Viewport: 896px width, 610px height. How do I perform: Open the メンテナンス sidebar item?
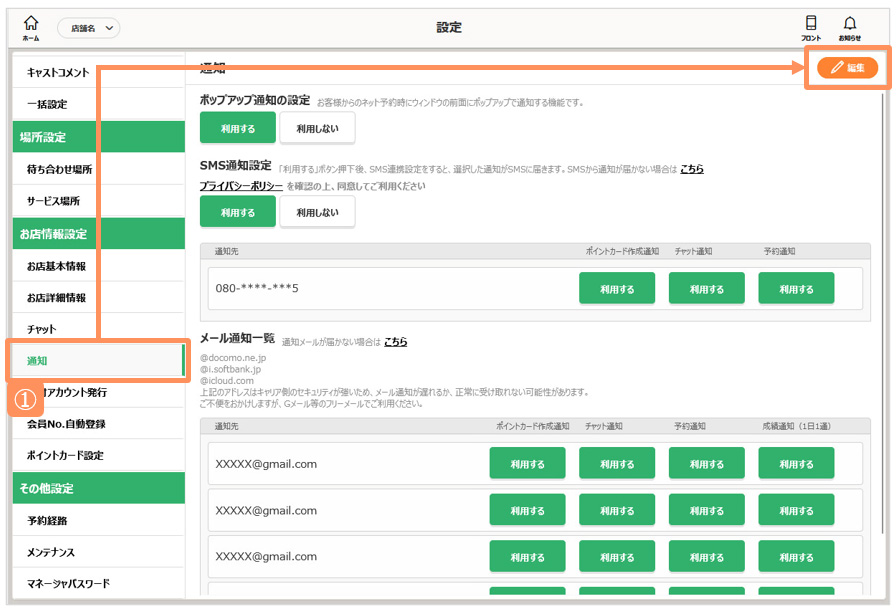[x=51, y=552]
